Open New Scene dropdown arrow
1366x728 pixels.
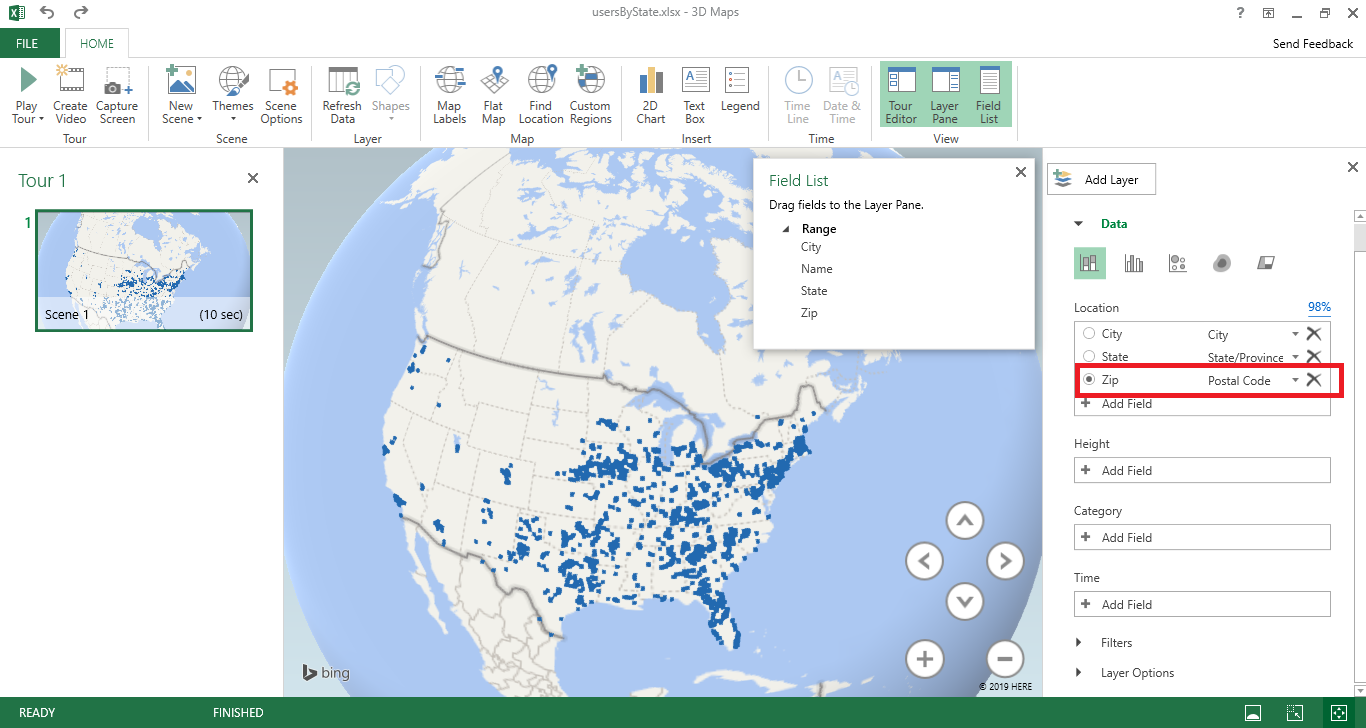(199, 119)
